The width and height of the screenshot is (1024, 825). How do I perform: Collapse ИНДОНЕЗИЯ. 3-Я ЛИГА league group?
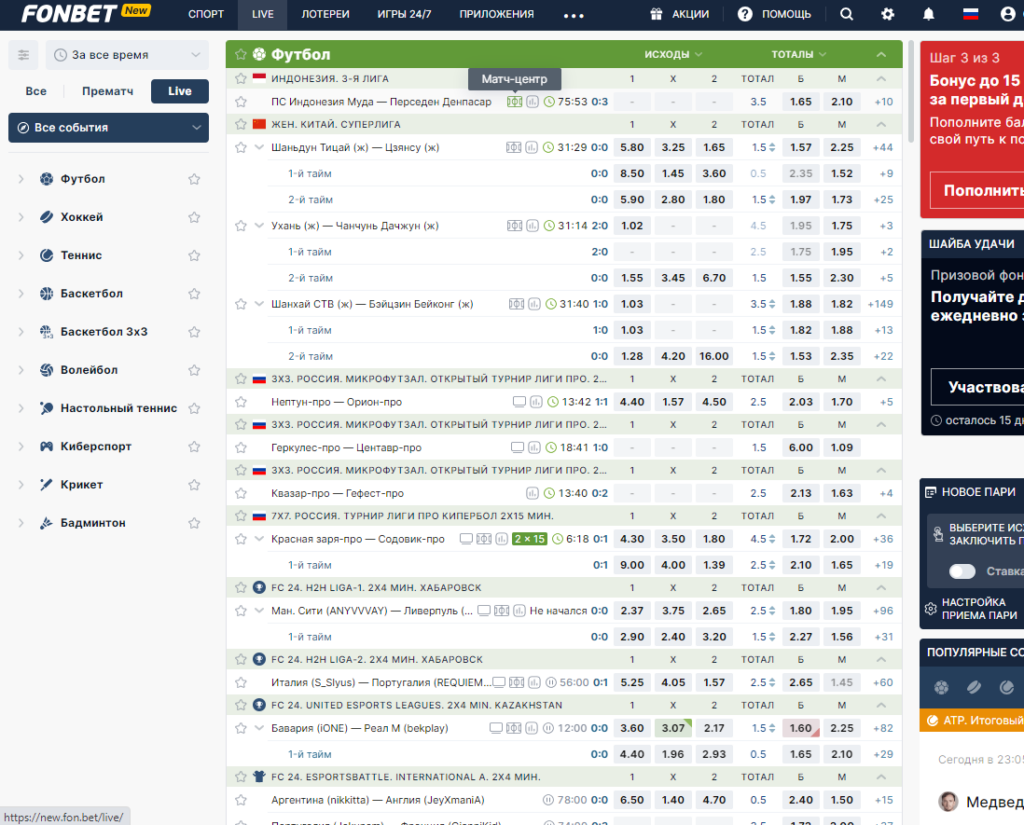coord(881,79)
